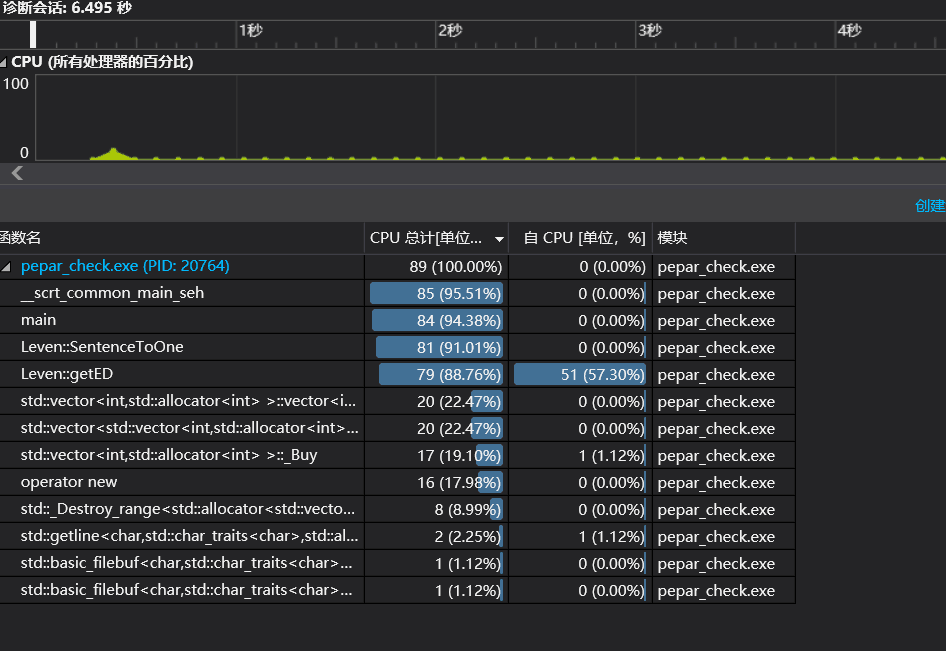Click the white timeline start marker

pyautogui.click(x=33, y=34)
